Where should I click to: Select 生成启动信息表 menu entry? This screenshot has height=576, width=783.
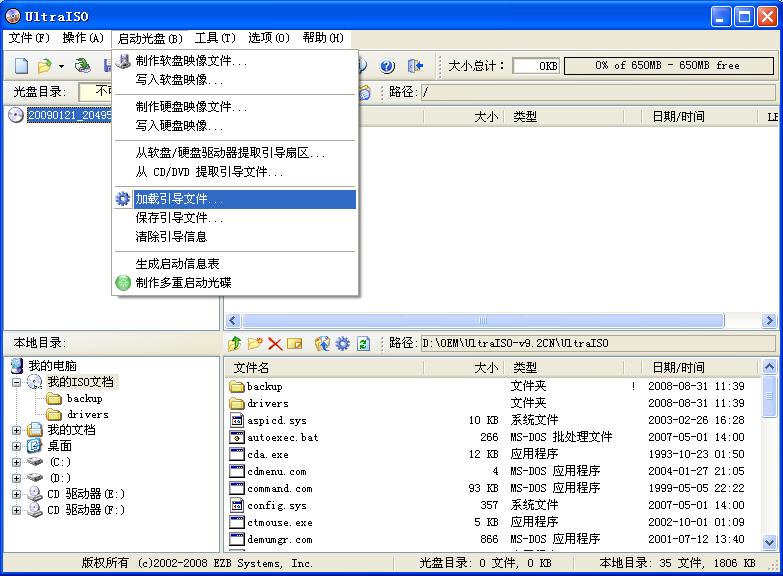click(235, 264)
